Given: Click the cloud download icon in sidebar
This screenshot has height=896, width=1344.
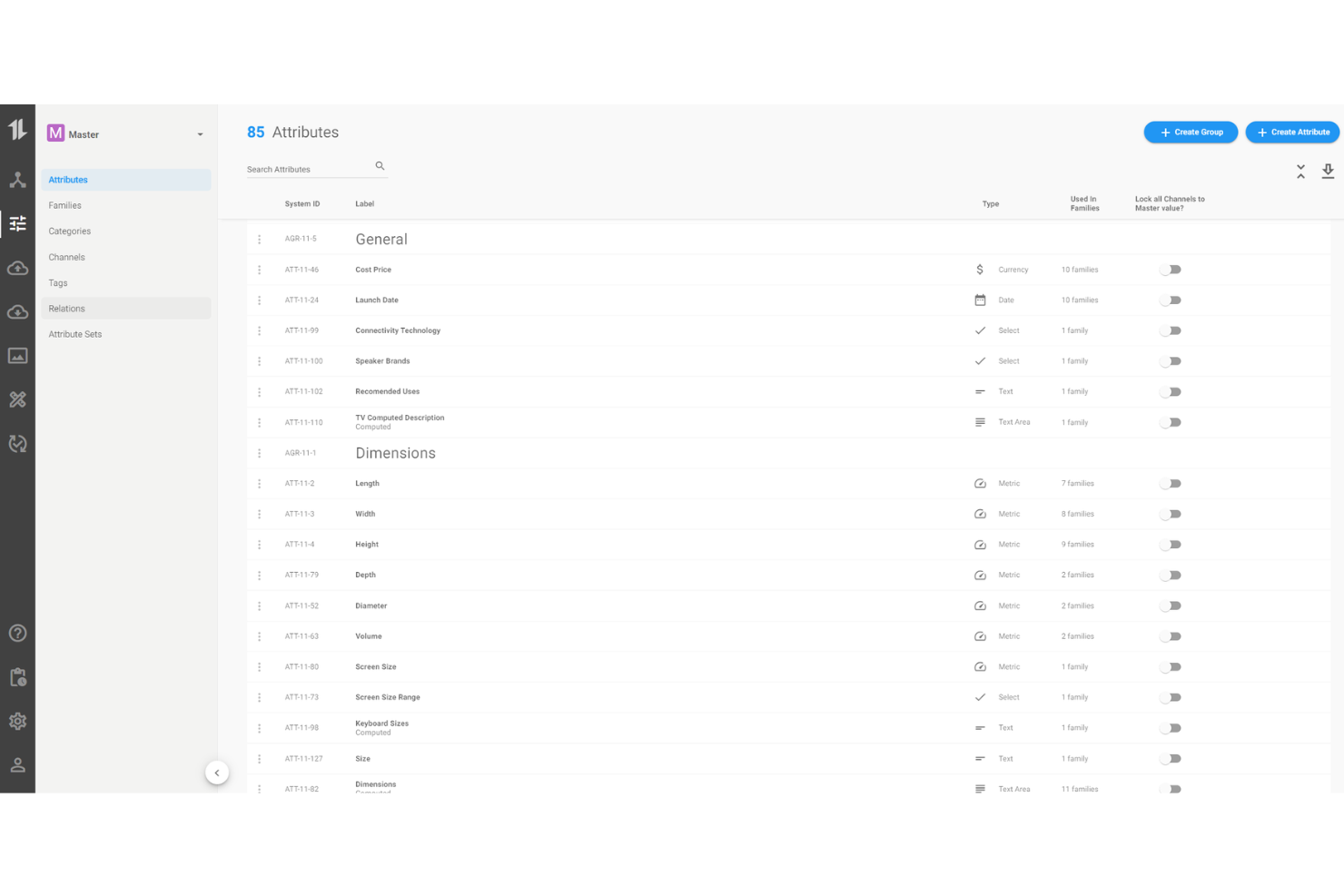Looking at the screenshot, I should (x=17, y=311).
